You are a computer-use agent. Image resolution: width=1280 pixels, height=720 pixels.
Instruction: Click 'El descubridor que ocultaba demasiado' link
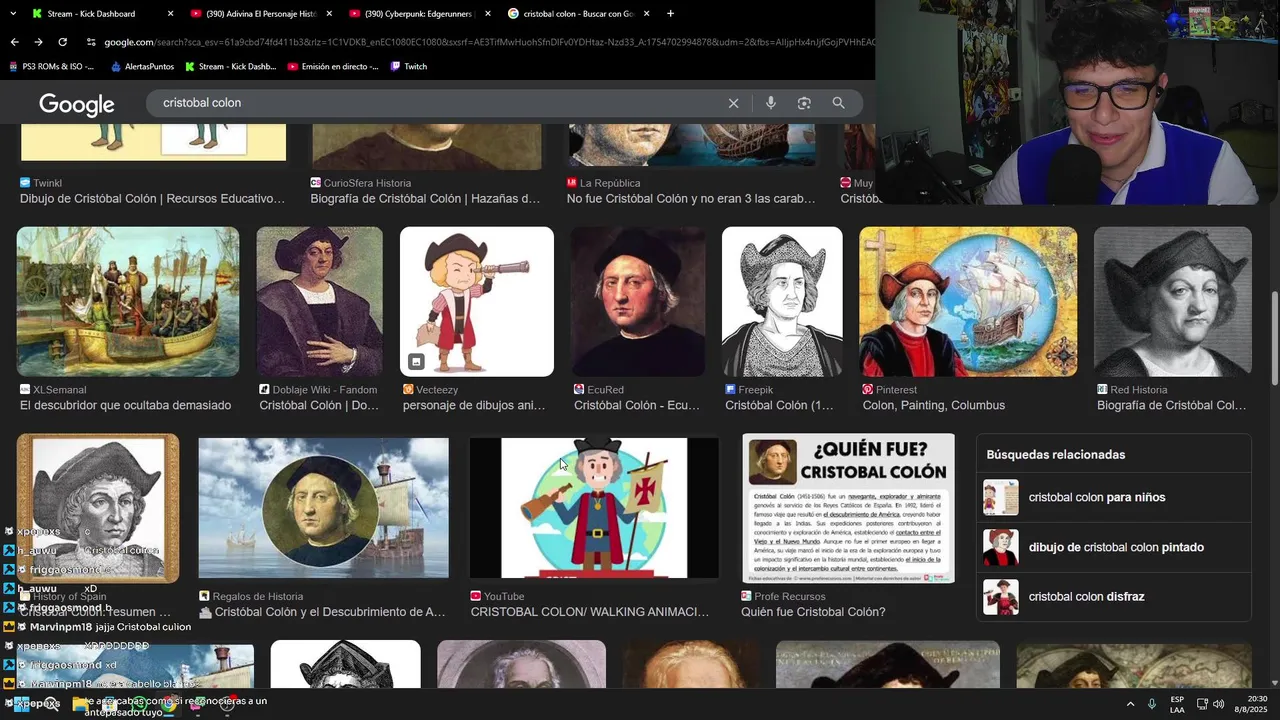[x=126, y=405]
